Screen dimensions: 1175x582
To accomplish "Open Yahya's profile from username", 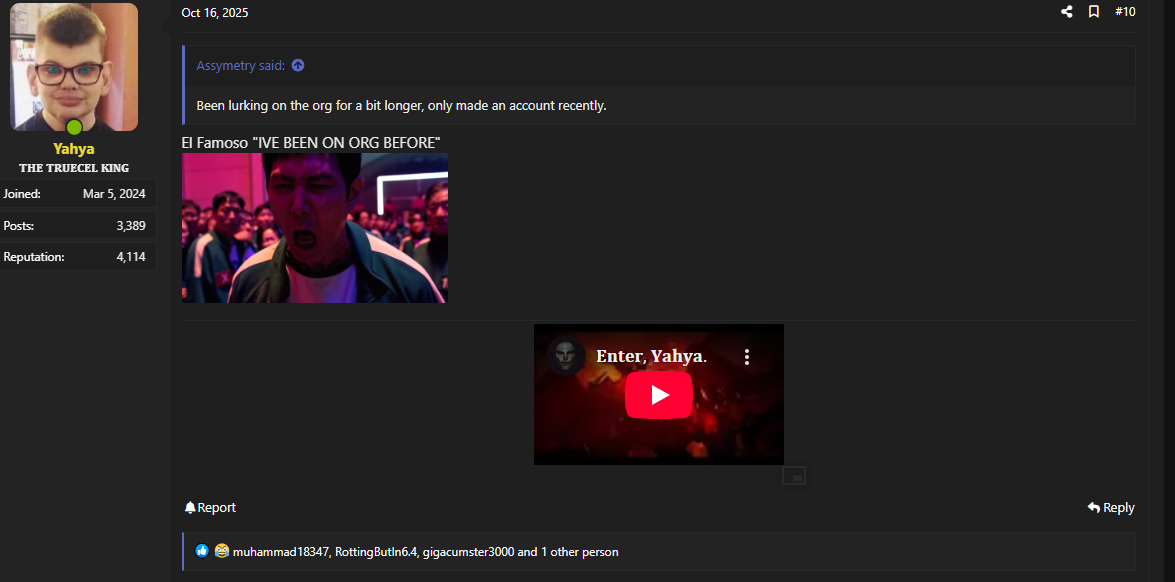I will click(x=74, y=149).
